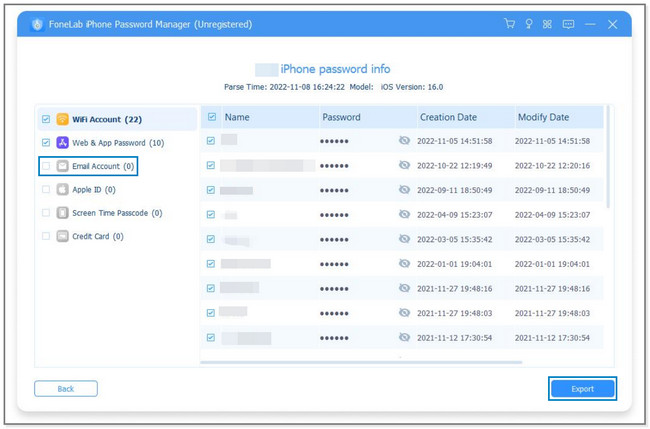Click the masked password in first row
The width and height of the screenshot is (650, 429).
334,141
